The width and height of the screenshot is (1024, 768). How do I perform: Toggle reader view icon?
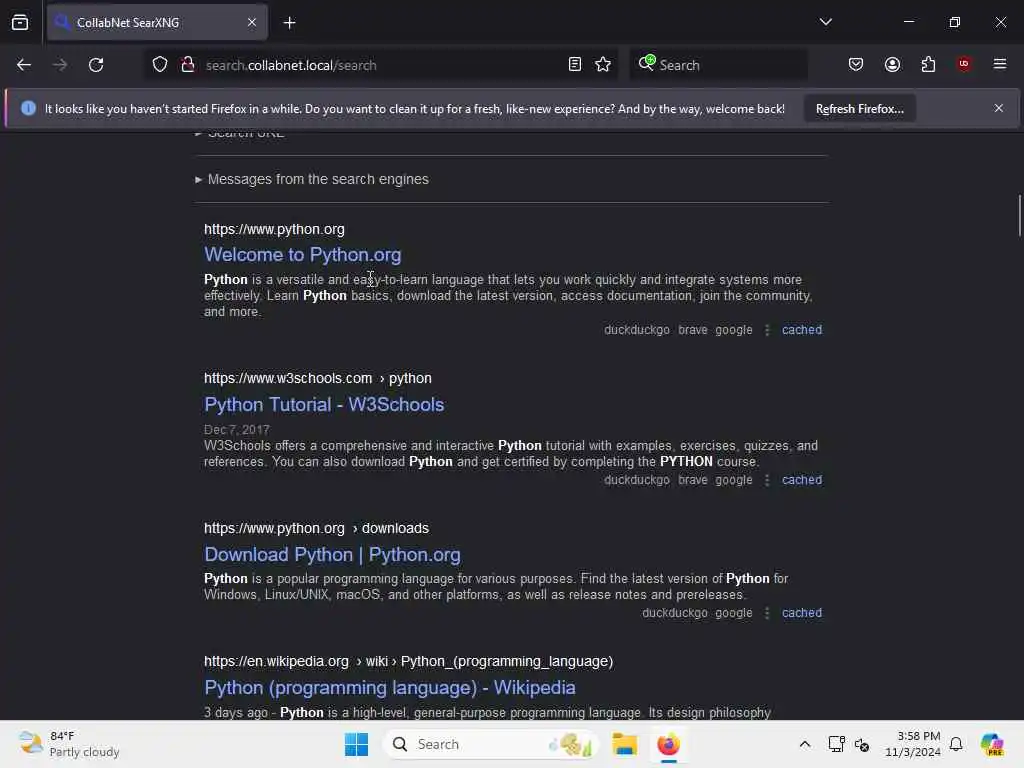tap(575, 65)
